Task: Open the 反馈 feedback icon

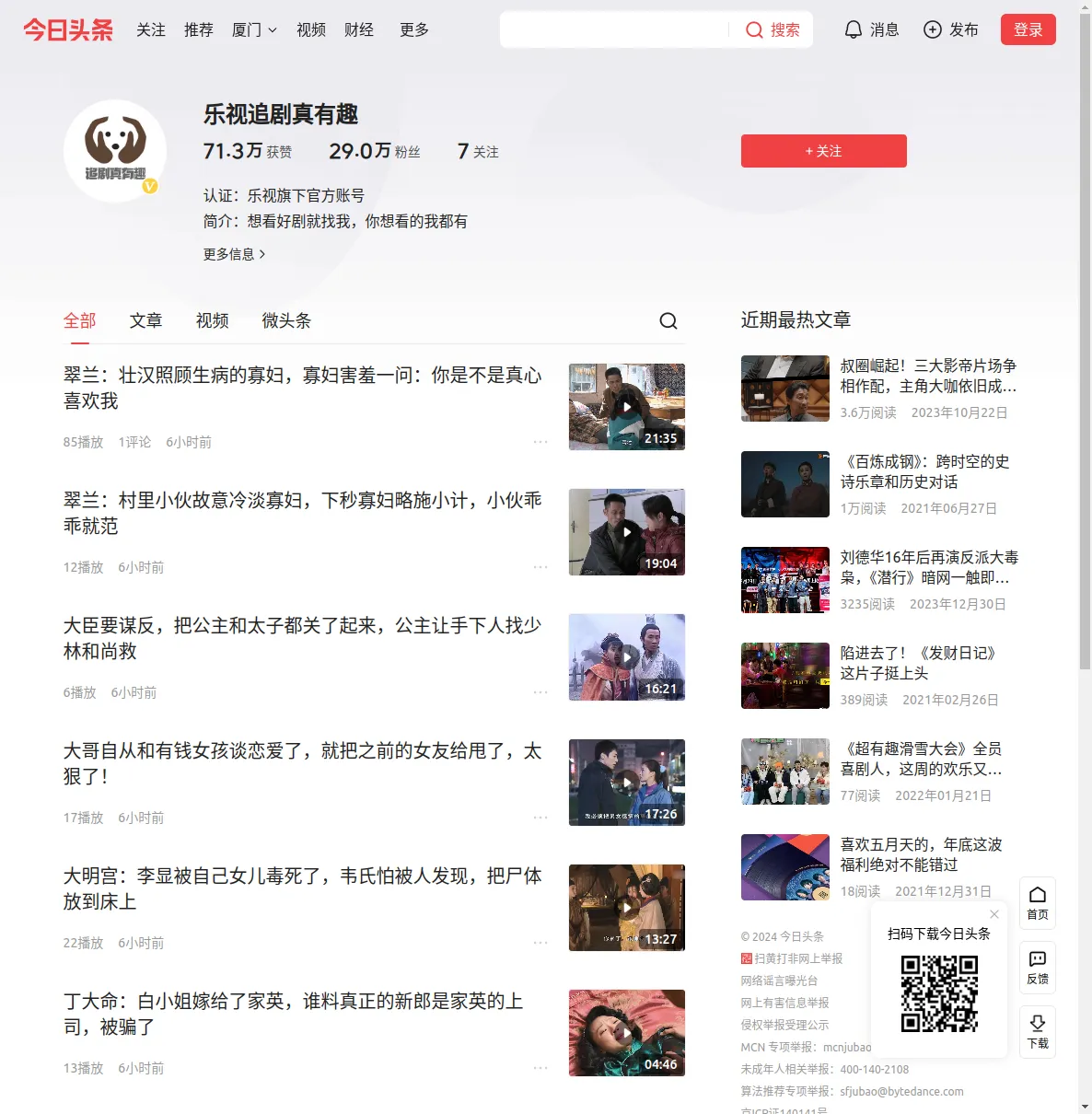Action: (1038, 968)
